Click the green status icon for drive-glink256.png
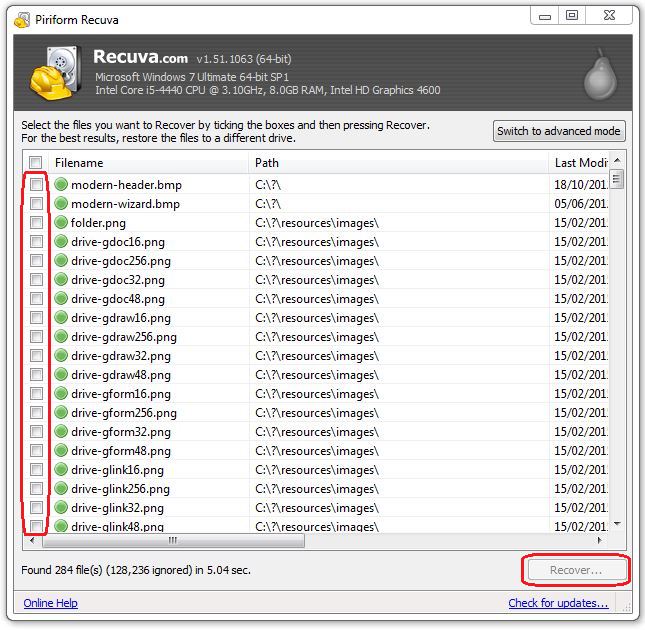Screen dimensions: 645x630 61,489
